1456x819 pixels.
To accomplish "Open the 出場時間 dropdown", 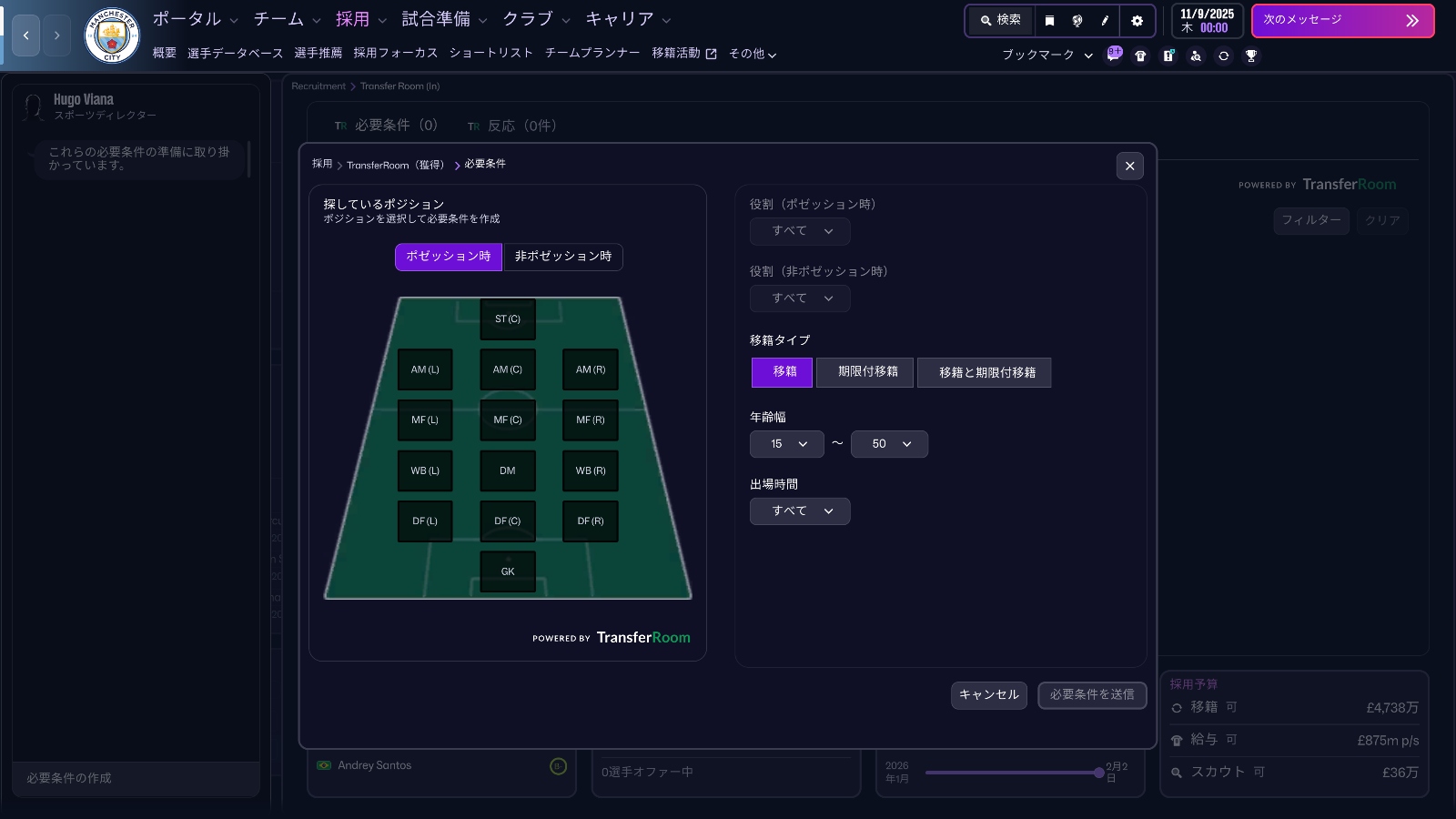I will (799, 511).
